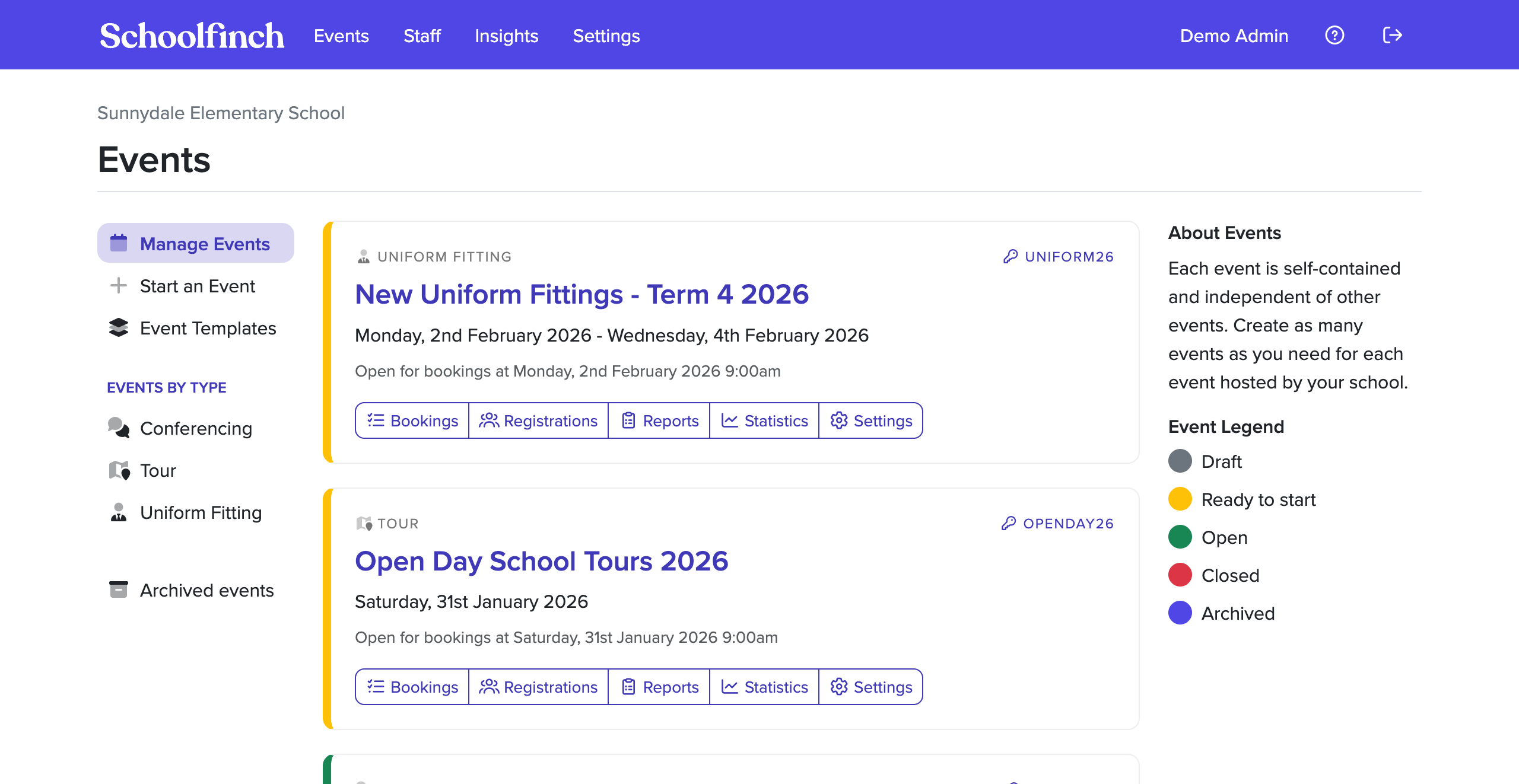Click Start an Event plus item
1519x784 pixels.
[x=196, y=286]
